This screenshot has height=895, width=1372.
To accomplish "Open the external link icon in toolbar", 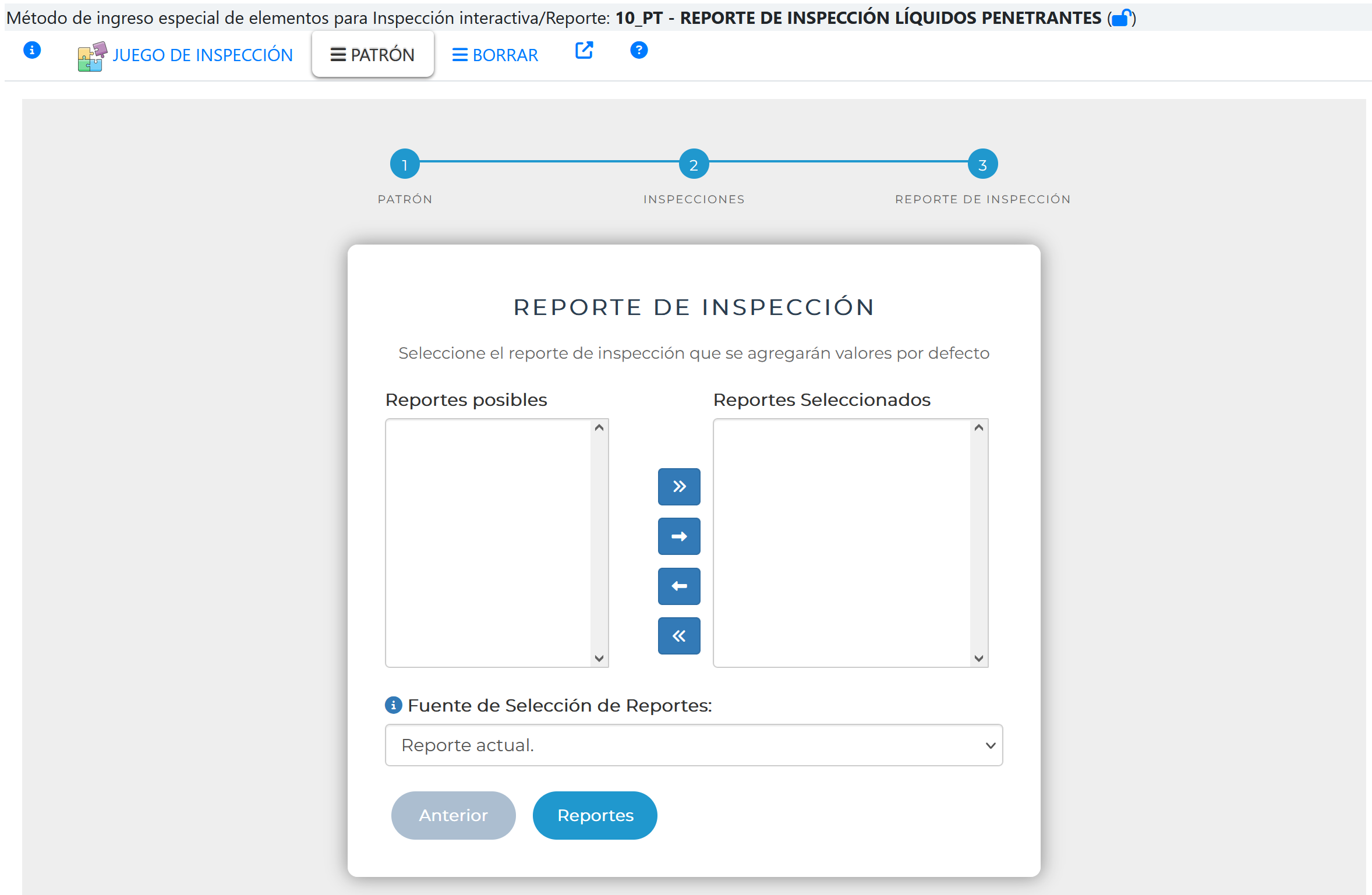I will (x=584, y=51).
